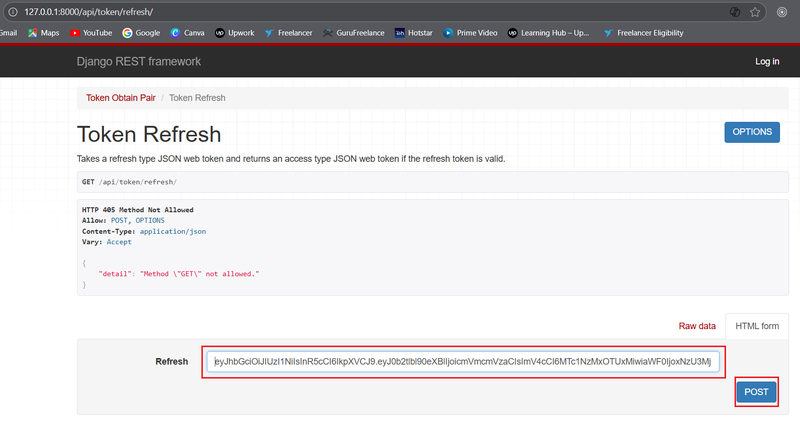Bookmark this page with the star icon
Viewport: 800px width, 437px height.
pyautogui.click(x=755, y=12)
